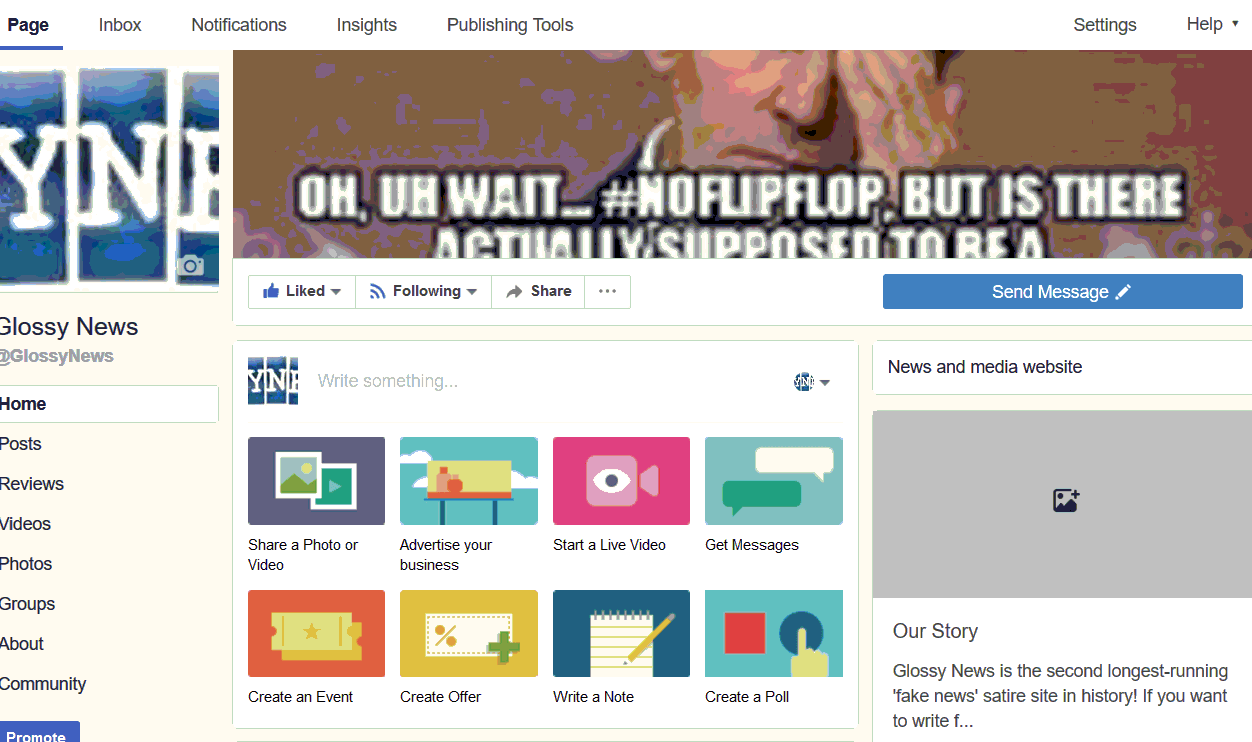Select the Advertise your business tile icon

[x=469, y=481]
